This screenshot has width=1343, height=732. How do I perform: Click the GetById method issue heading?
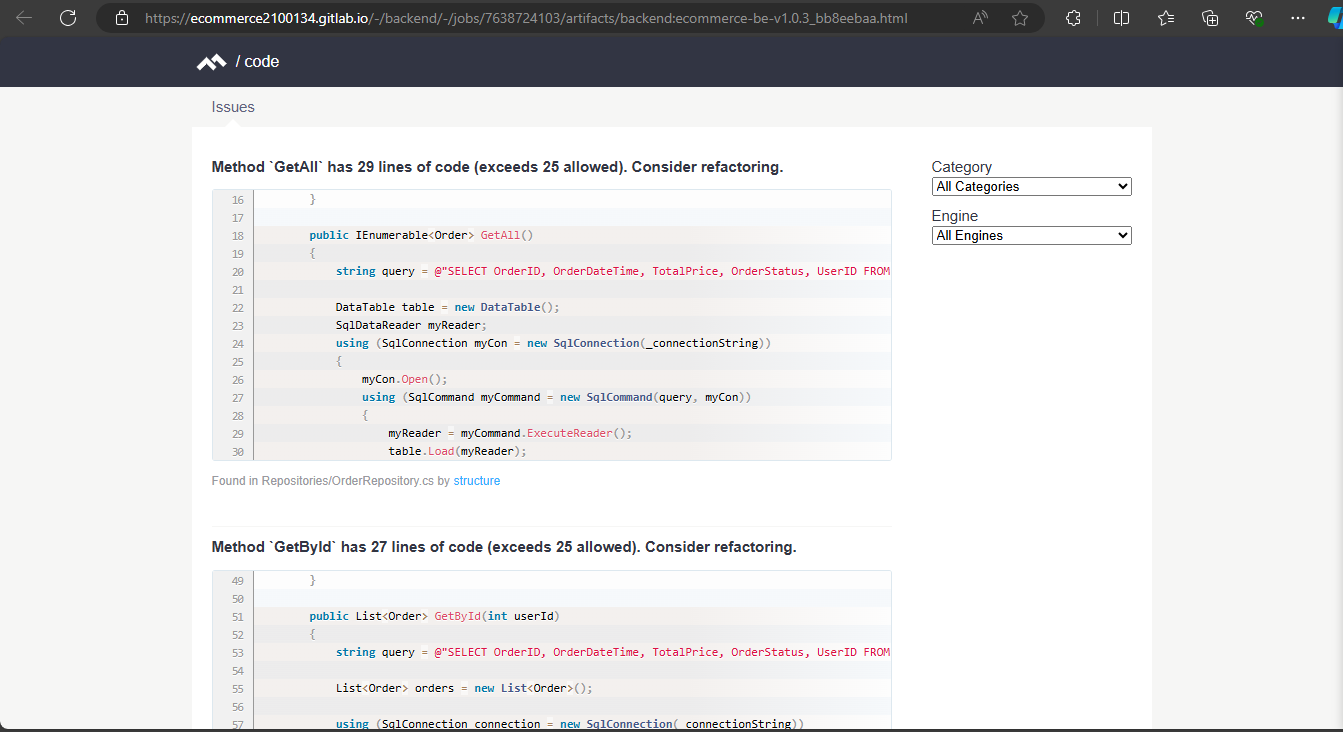(x=504, y=547)
